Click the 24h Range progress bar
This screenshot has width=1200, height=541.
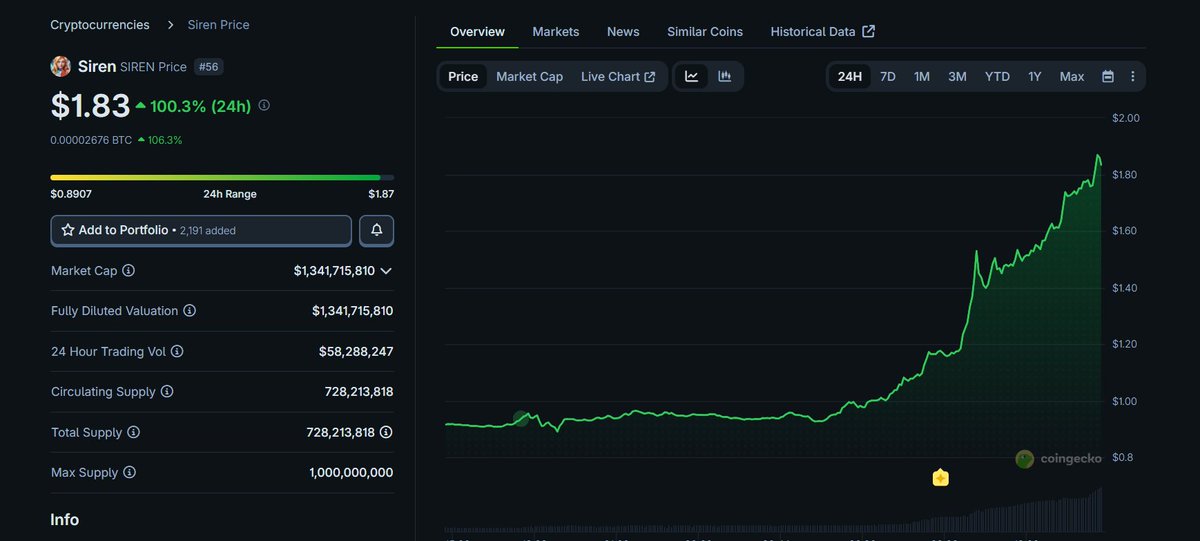(x=222, y=177)
